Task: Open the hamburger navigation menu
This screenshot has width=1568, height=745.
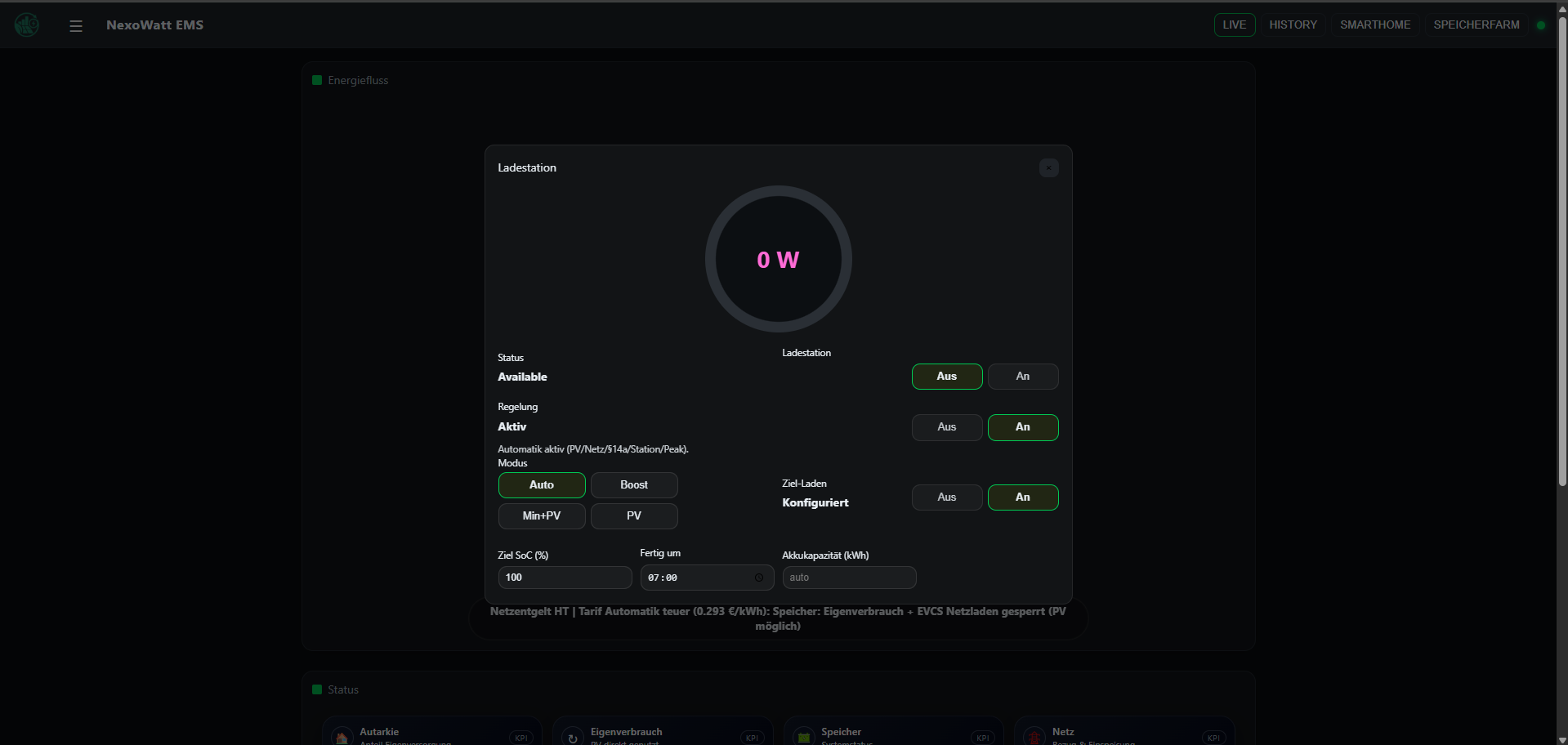Action: coord(76,25)
